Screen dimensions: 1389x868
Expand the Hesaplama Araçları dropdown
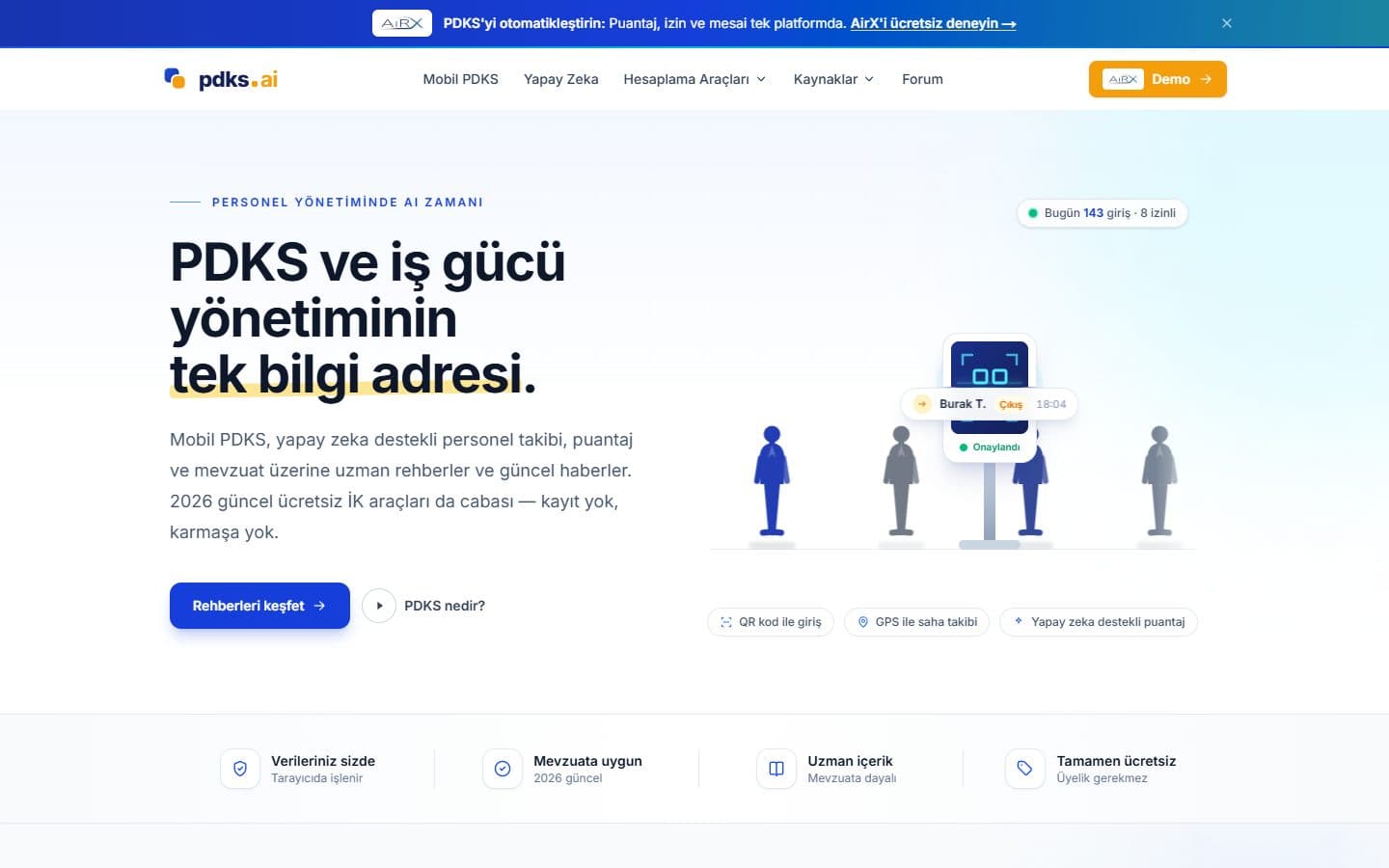(694, 79)
